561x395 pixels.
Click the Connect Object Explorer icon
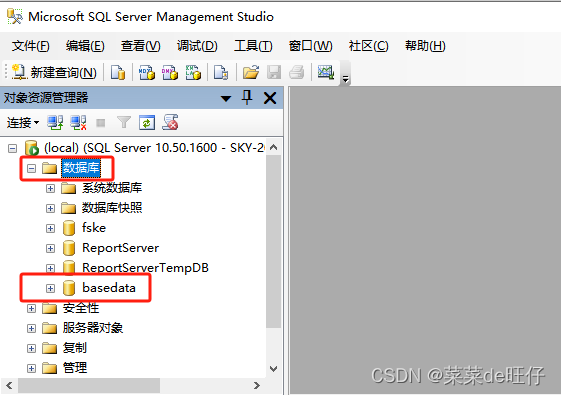click(55, 123)
